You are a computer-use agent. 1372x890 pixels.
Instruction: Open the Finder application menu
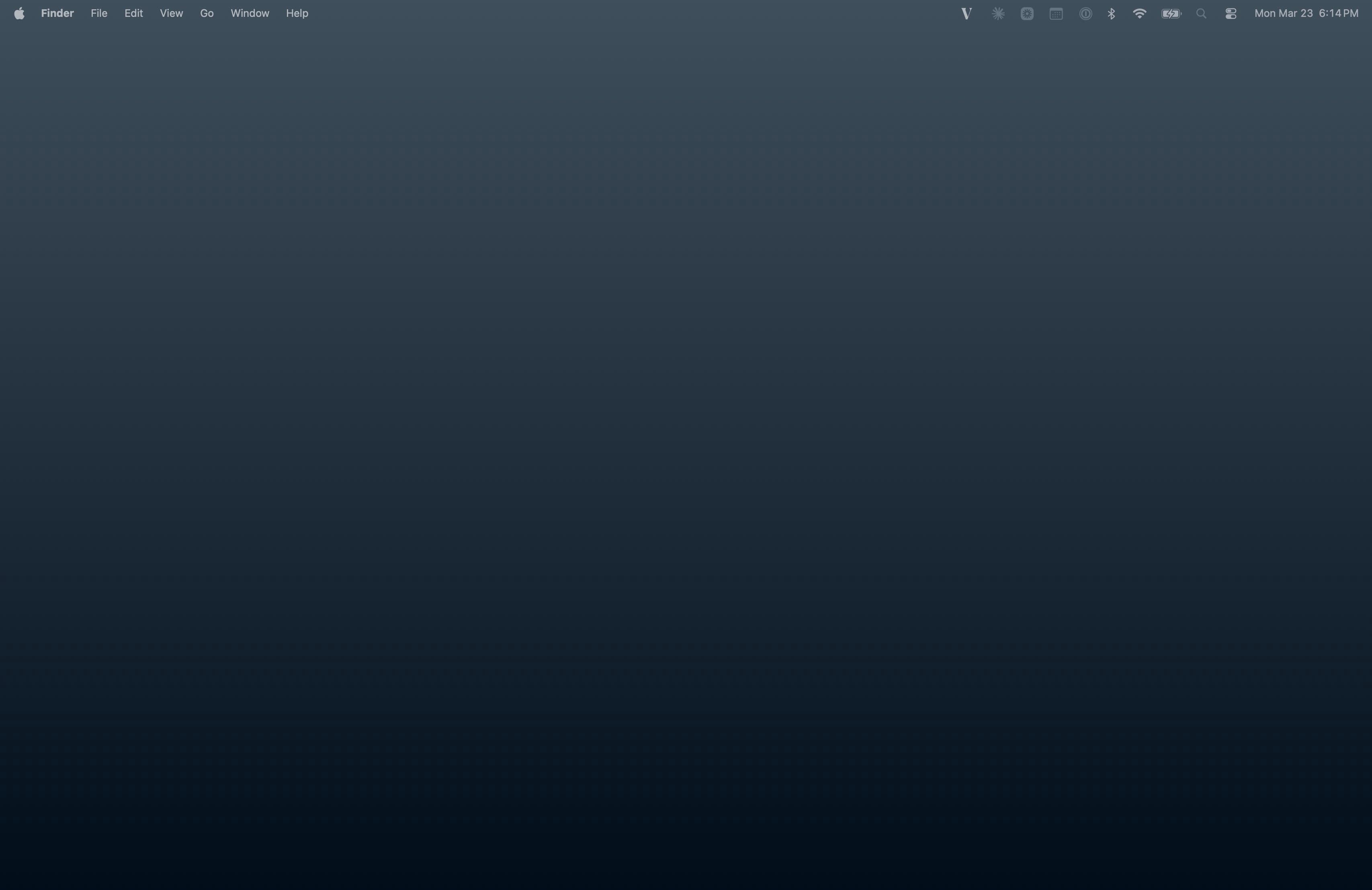coord(57,13)
